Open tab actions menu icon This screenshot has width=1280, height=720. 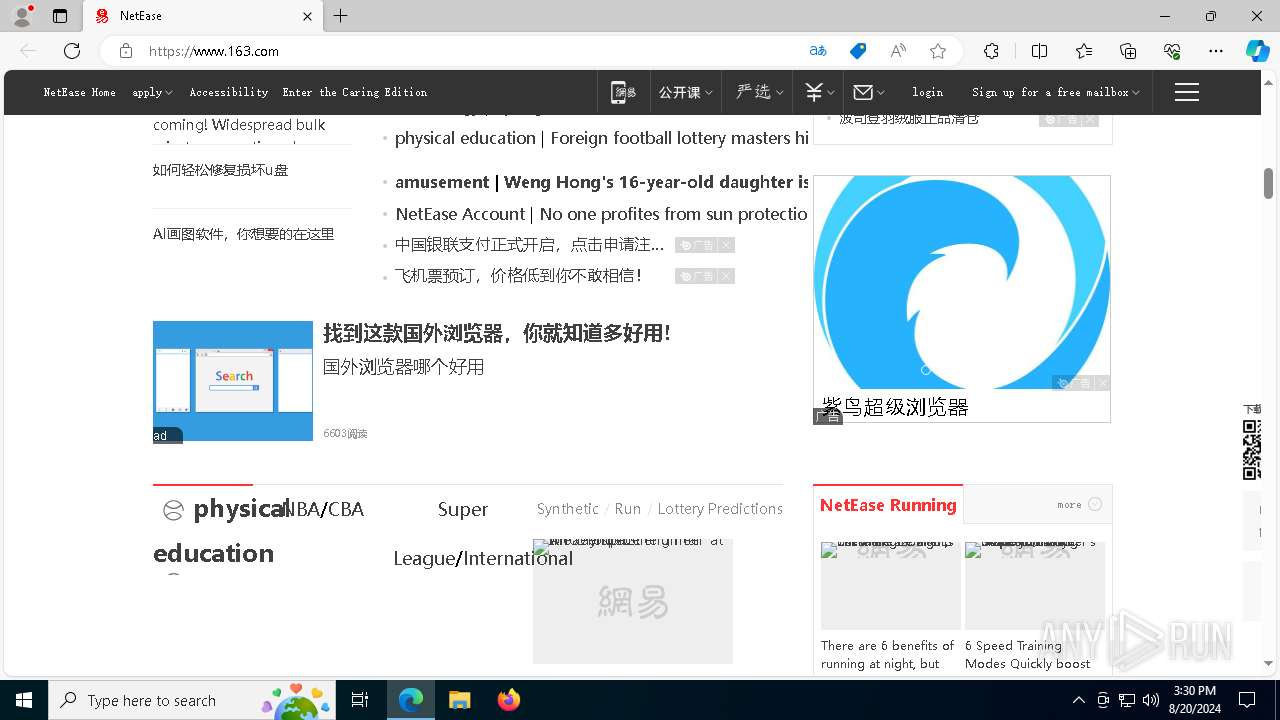tap(60, 16)
